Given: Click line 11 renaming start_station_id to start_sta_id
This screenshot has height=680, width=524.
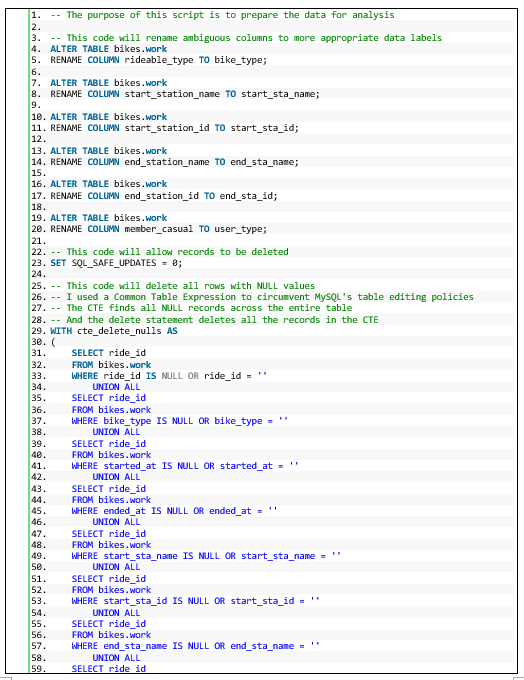Looking at the screenshot, I should pos(174,128).
